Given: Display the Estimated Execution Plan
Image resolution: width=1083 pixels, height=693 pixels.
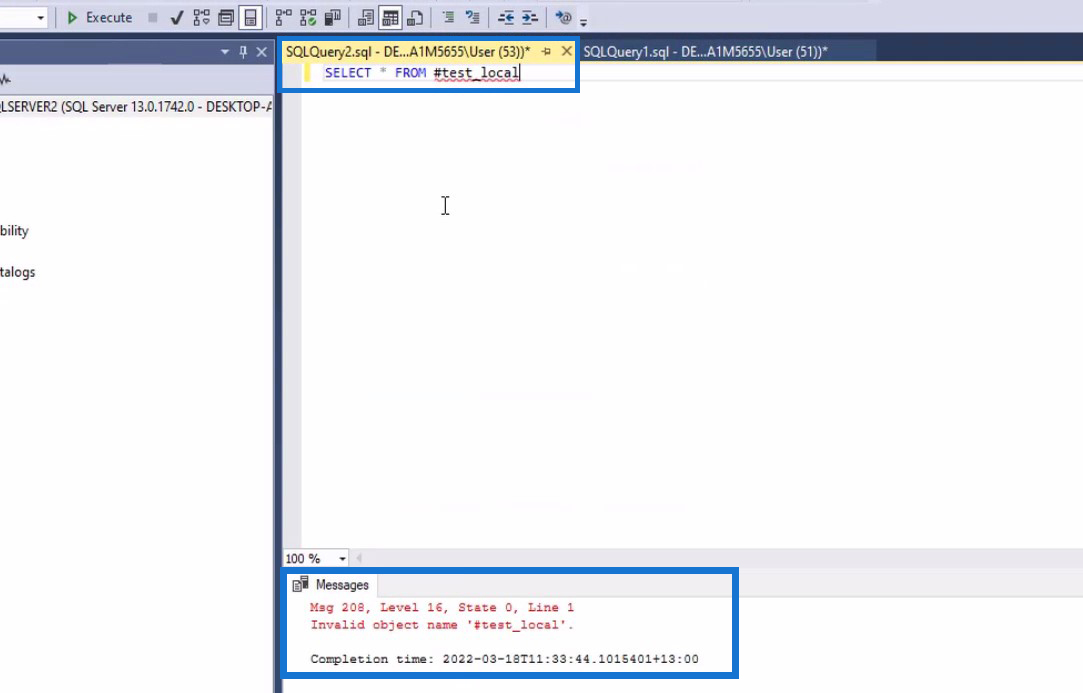Looking at the screenshot, I should (202, 17).
